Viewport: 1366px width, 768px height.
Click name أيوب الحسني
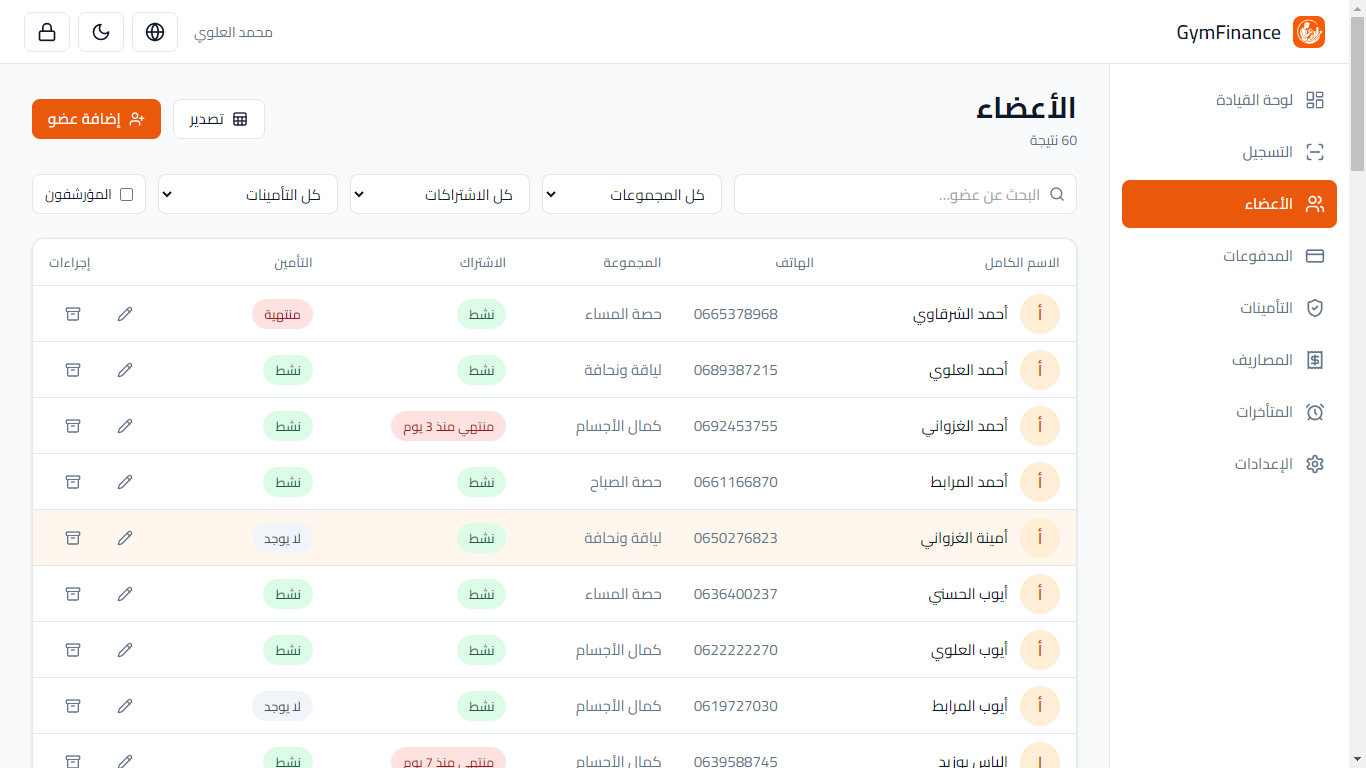pyautogui.click(x=968, y=594)
